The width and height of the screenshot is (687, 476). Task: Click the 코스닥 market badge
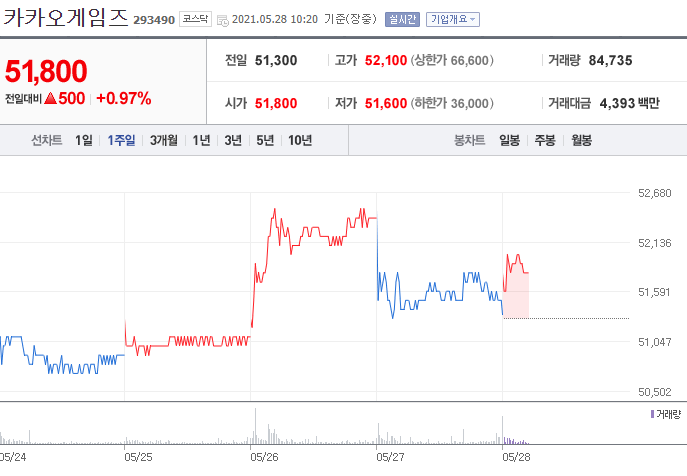click(195, 19)
